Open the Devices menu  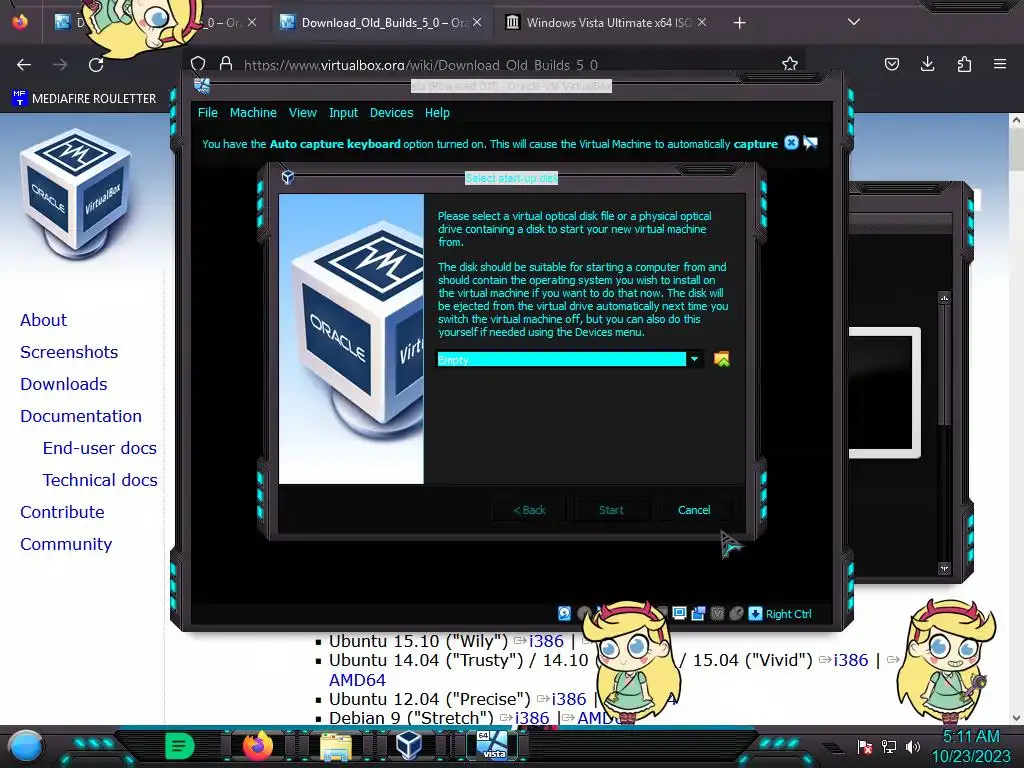pyautogui.click(x=391, y=112)
